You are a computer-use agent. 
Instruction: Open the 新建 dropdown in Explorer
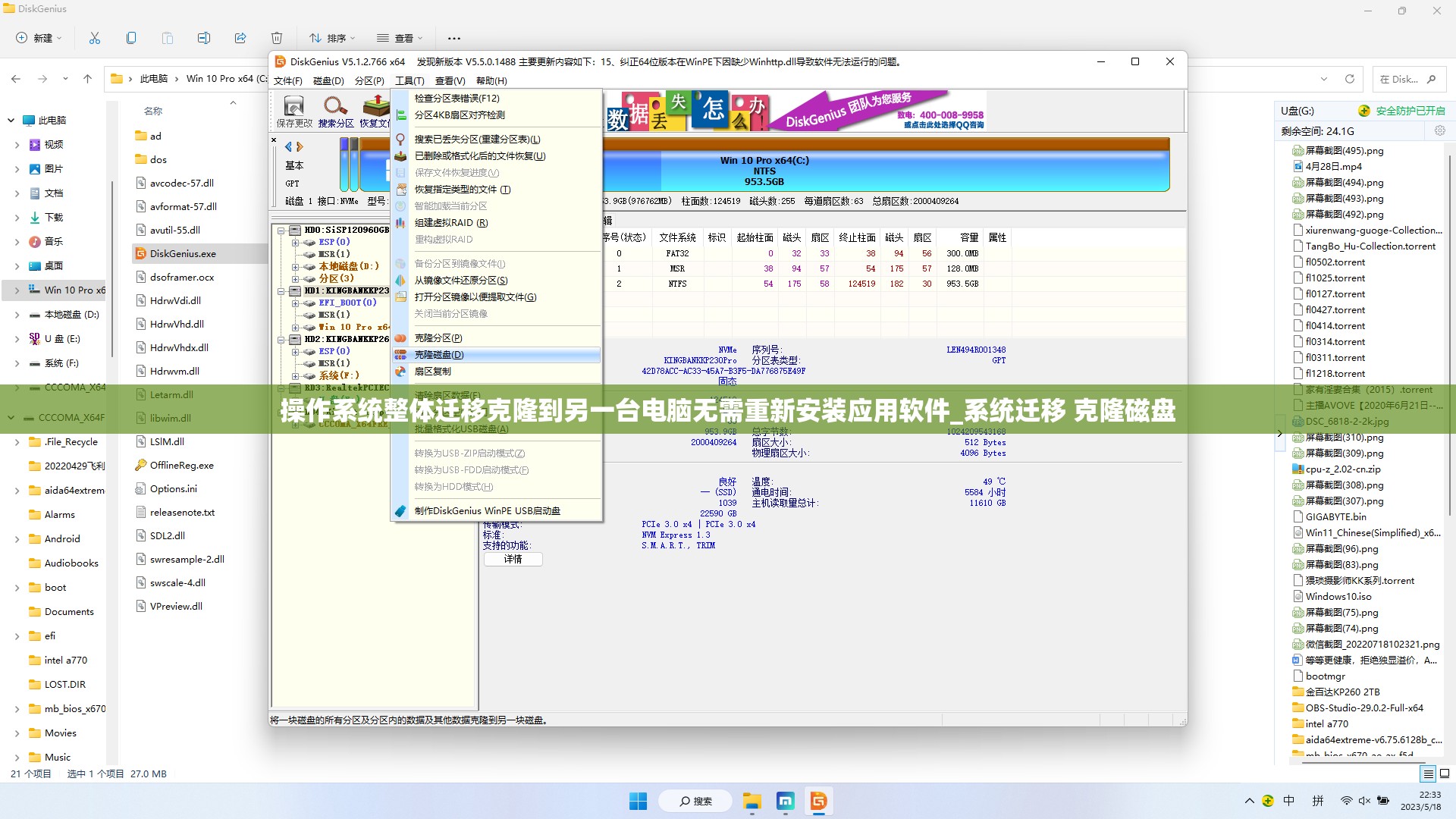39,38
